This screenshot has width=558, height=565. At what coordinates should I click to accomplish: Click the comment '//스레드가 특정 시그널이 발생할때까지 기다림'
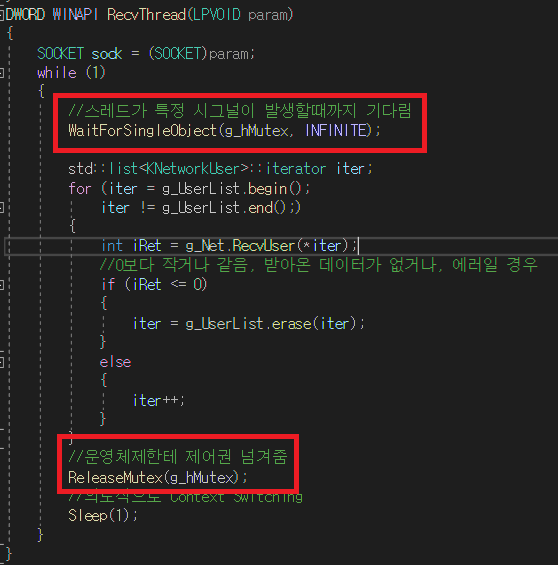[240, 111]
